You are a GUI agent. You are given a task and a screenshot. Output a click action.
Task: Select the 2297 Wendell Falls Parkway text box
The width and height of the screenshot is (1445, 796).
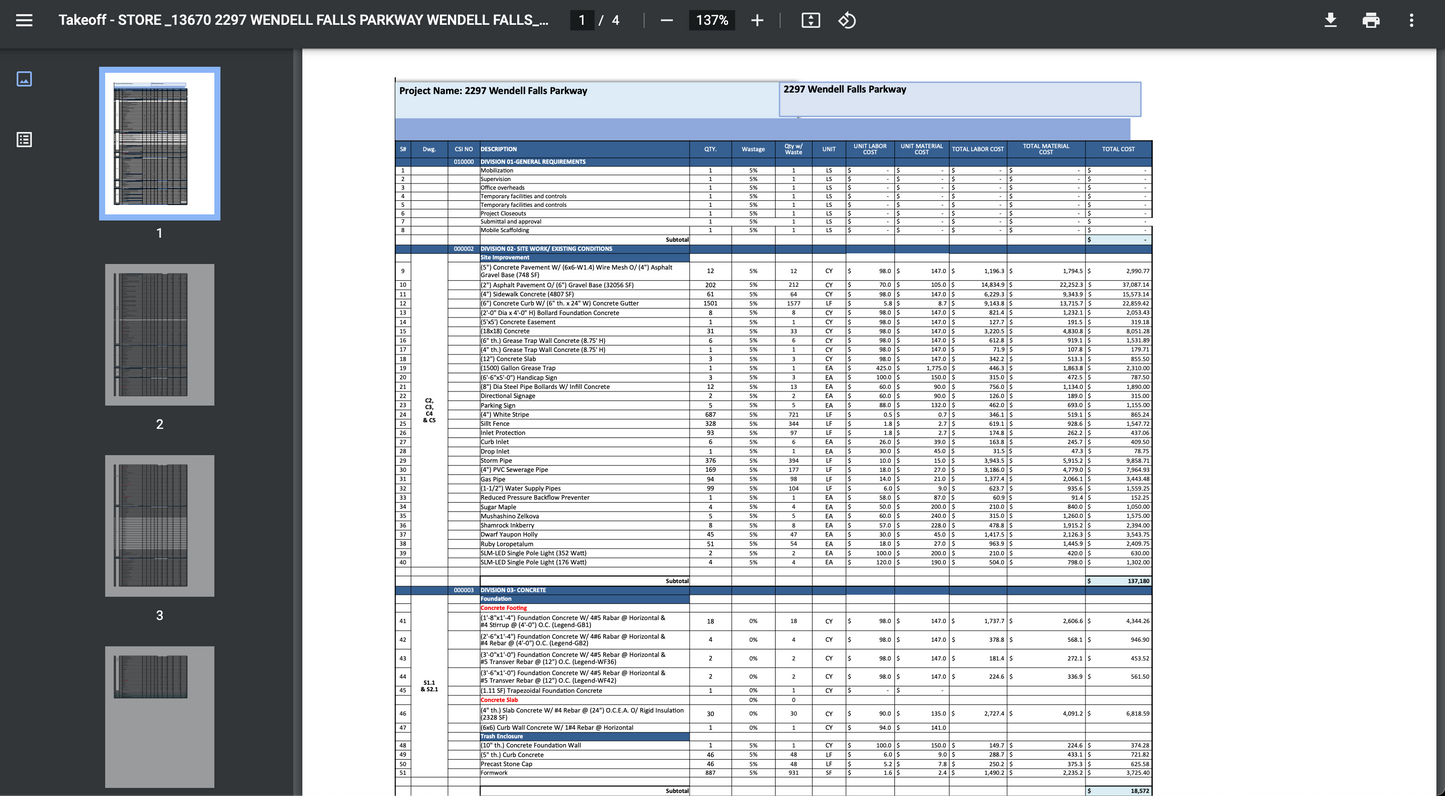point(959,98)
